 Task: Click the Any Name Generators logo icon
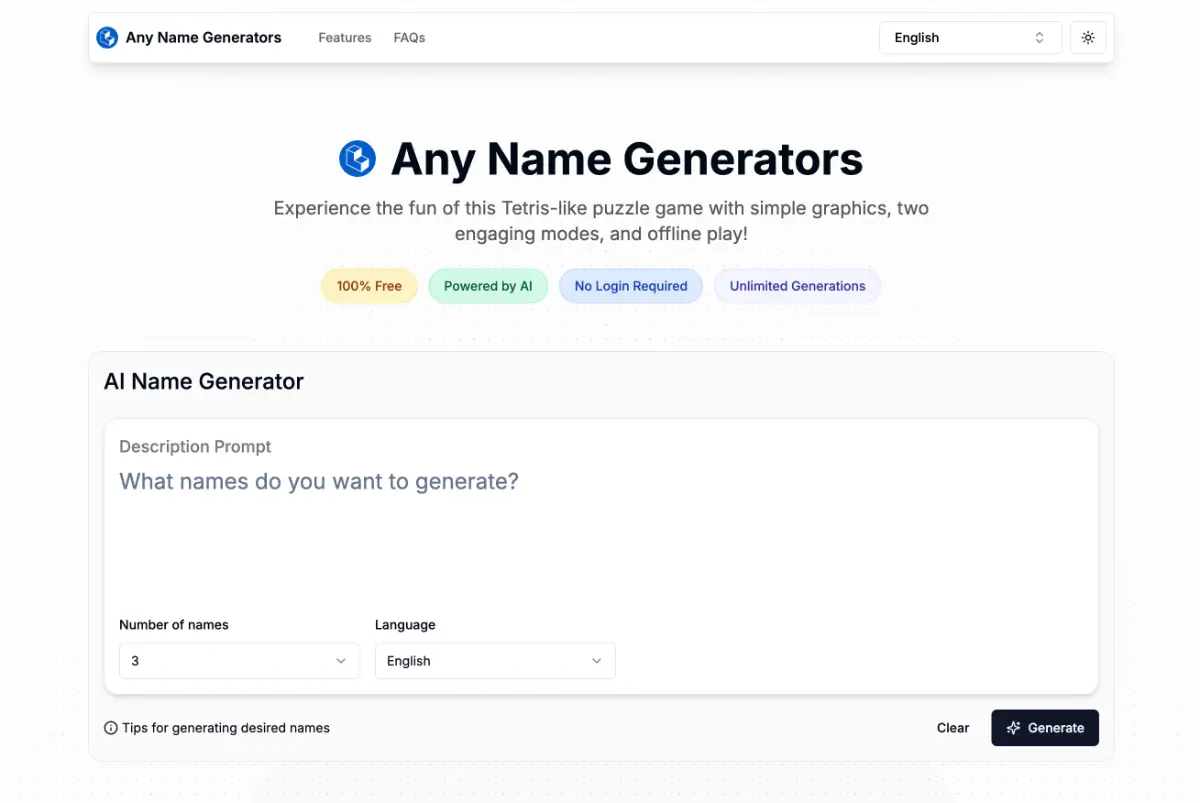coord(107,37)
